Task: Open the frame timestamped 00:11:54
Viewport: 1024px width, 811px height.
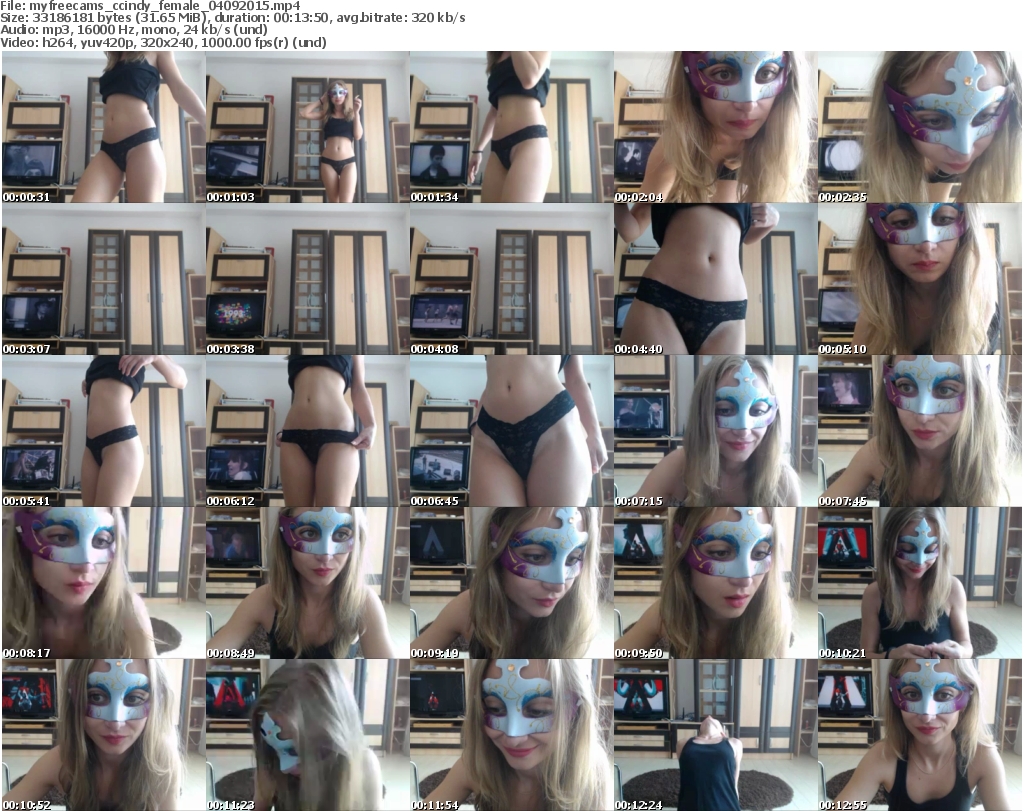Action: click(x=511, y=735)
